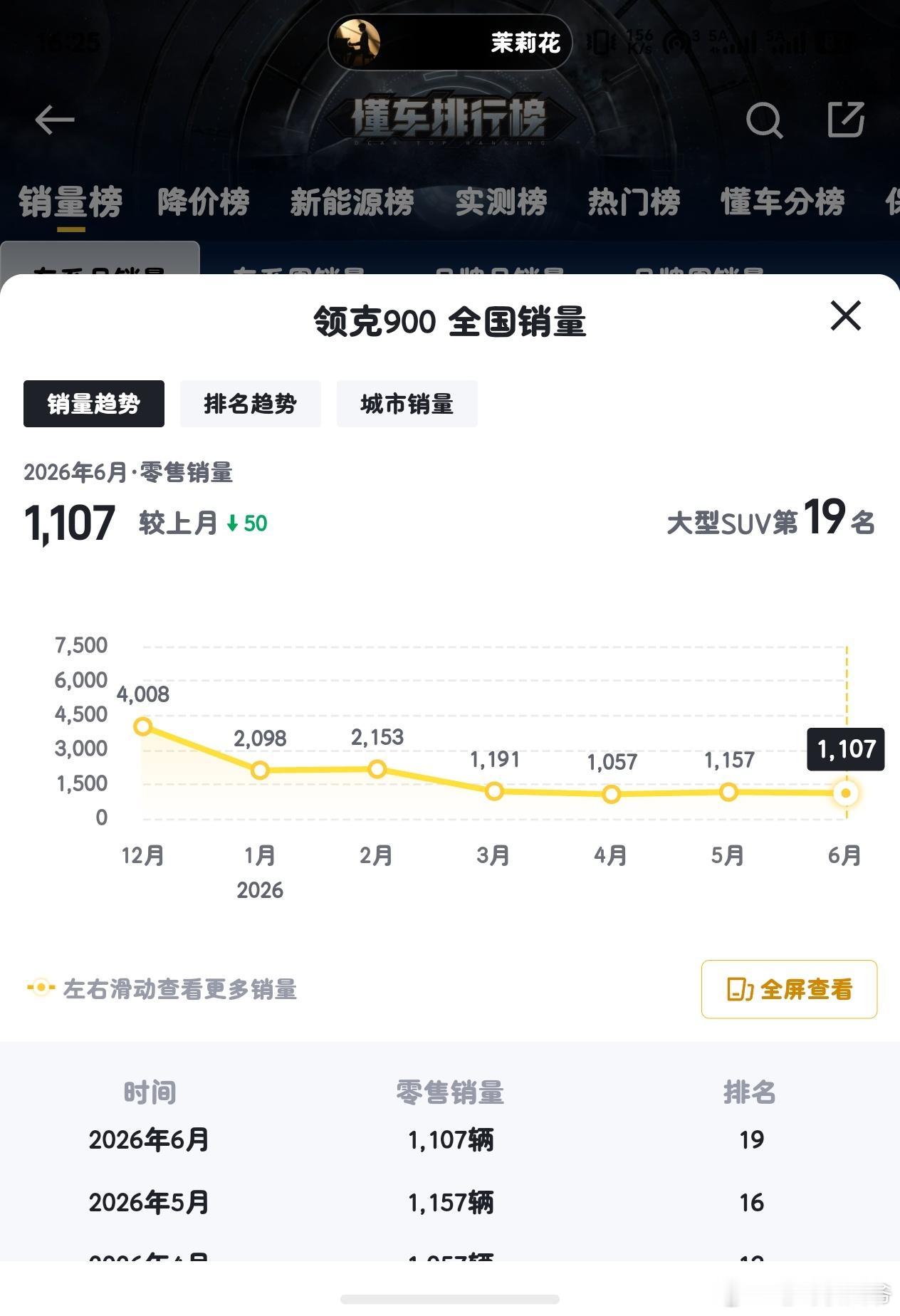Tap the 2026年5月 table row date

[x=149, y=1203]
